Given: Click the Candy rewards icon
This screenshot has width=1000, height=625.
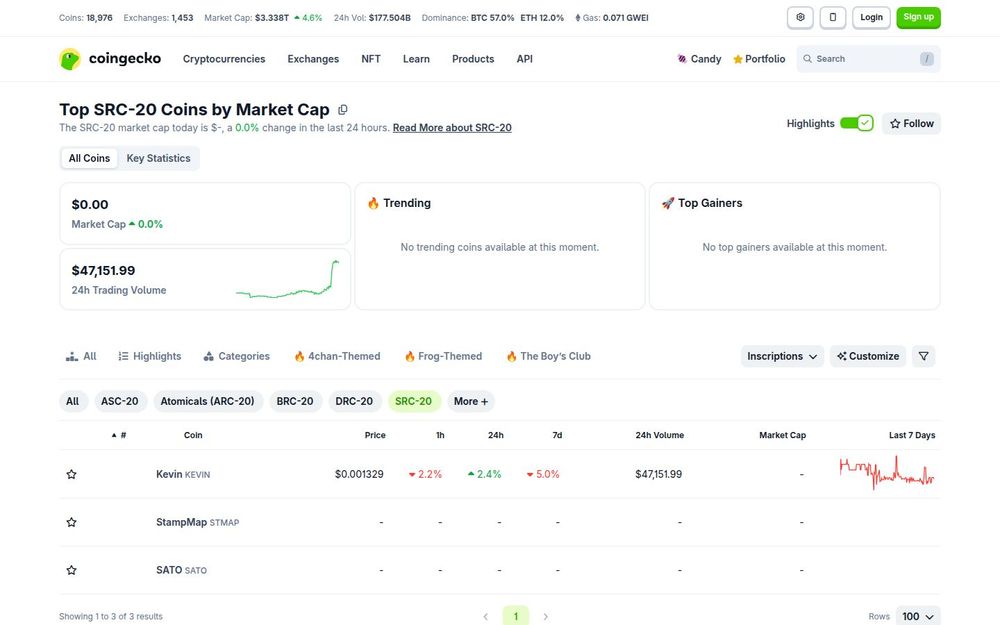Looking at the screenshot, I should pos(682,59).
